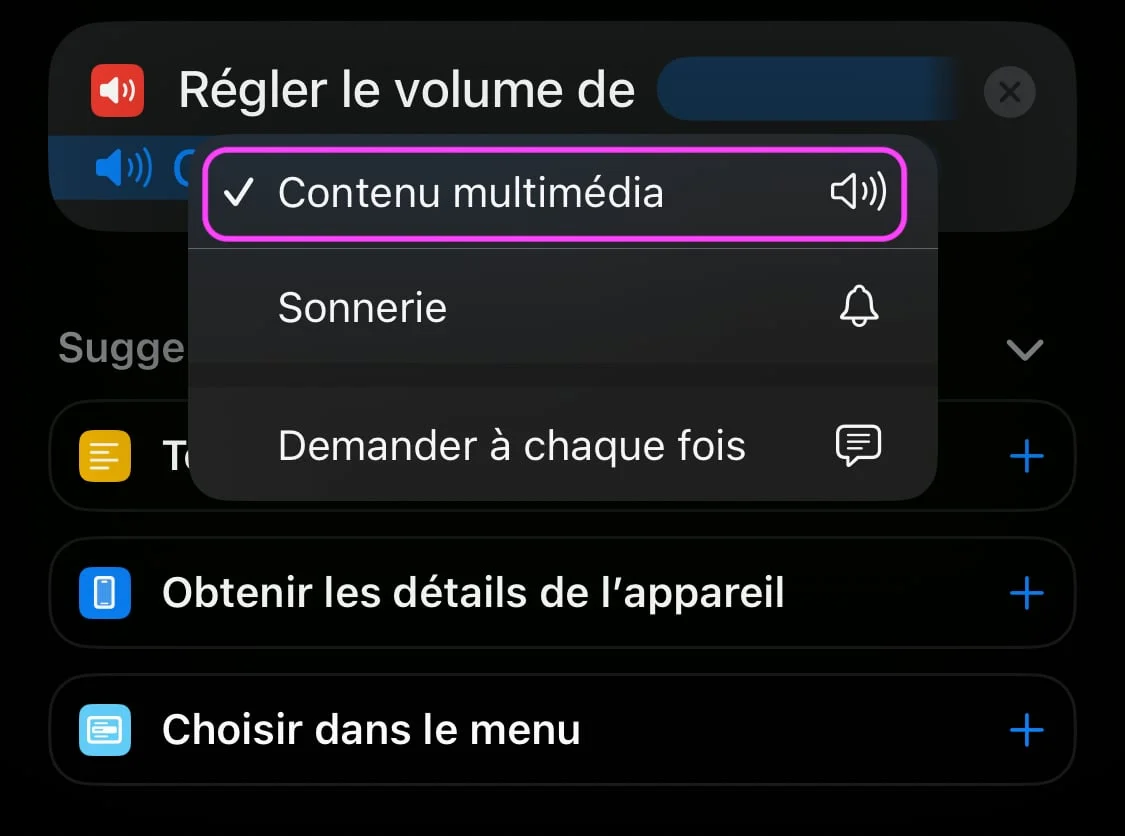The height and width of the screenshot is (836, 1125).
Task: Pick Demander à chaque fois
Action: pos(562,445)
